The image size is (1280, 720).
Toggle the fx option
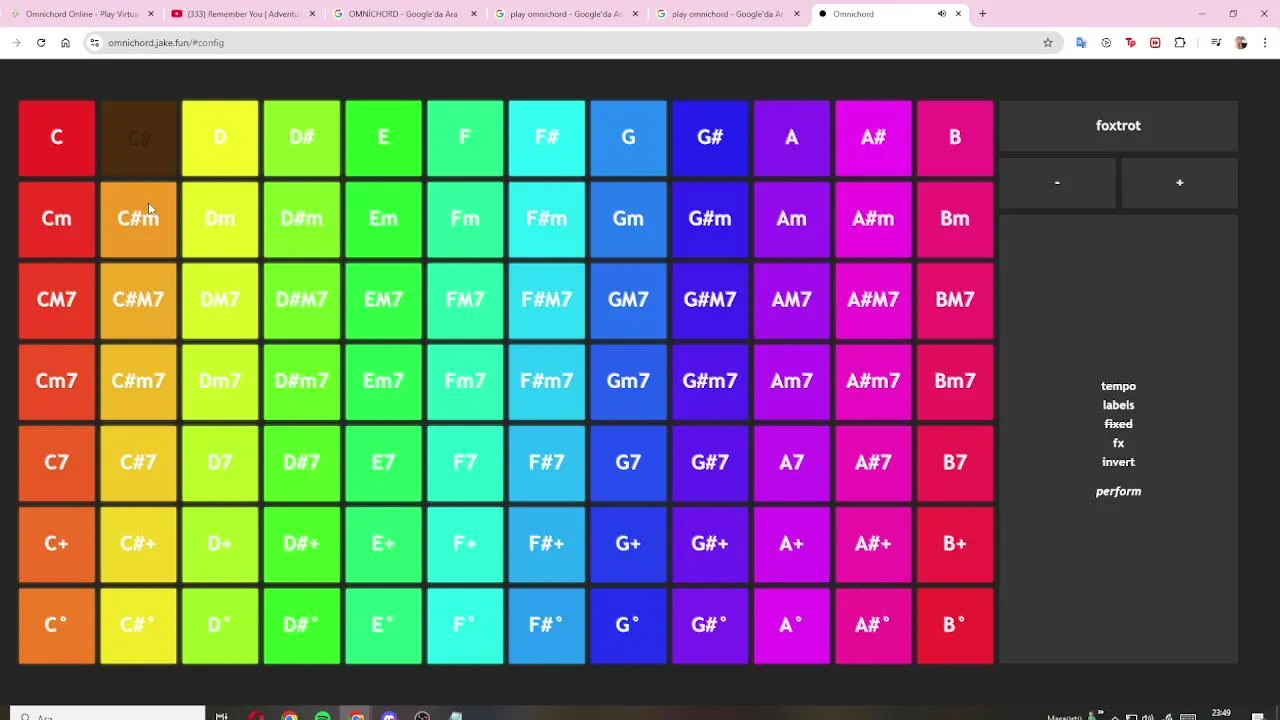coord(1118,443)
